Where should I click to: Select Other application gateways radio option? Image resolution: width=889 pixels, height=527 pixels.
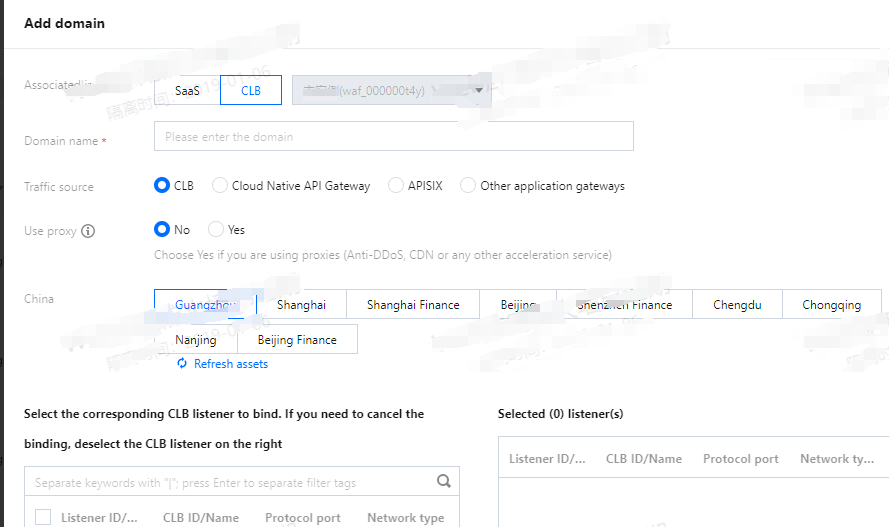468,186
